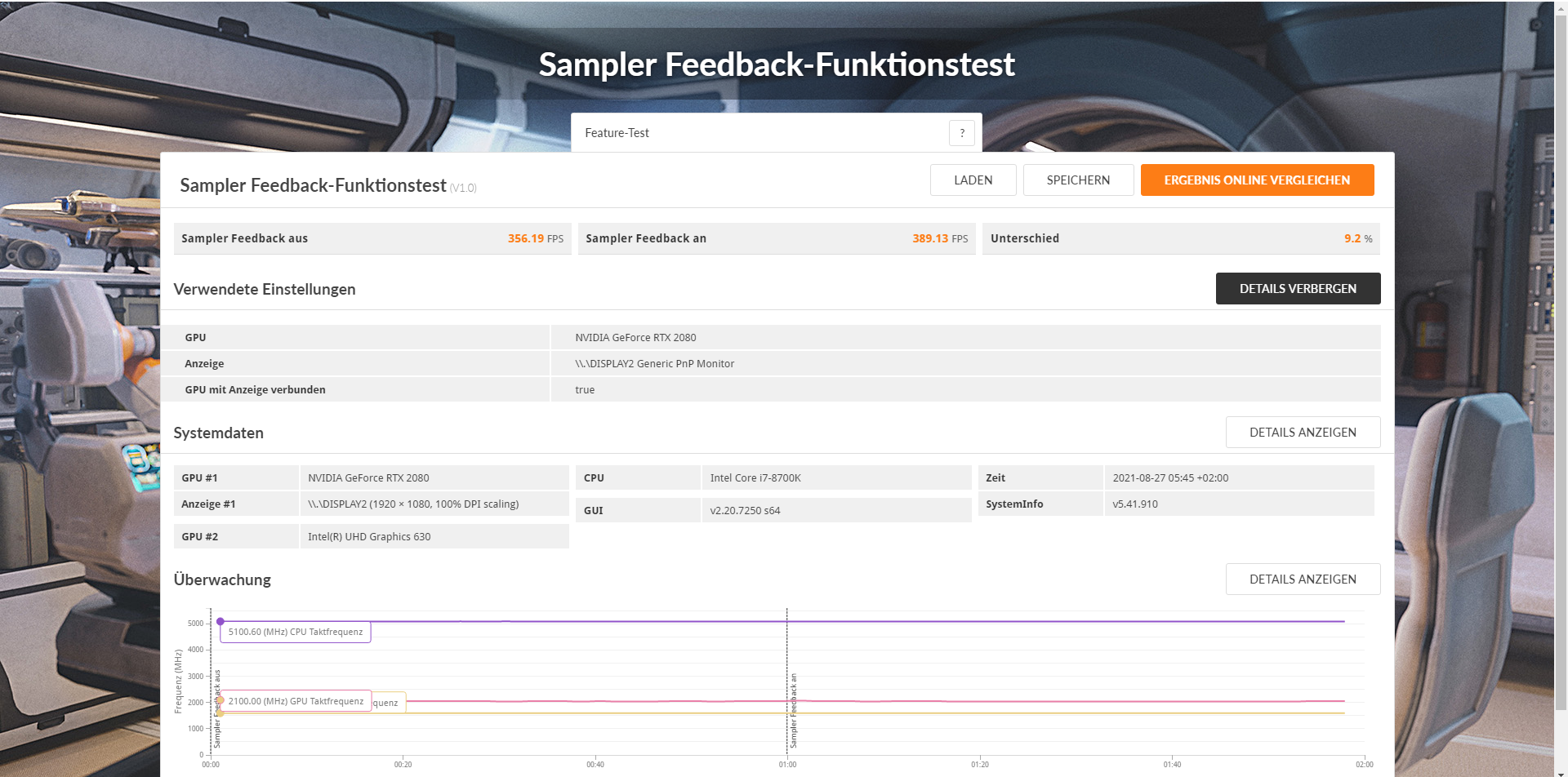Click '2021-08-27 05:45 +02:00' timestamp

pos(1170,478)
